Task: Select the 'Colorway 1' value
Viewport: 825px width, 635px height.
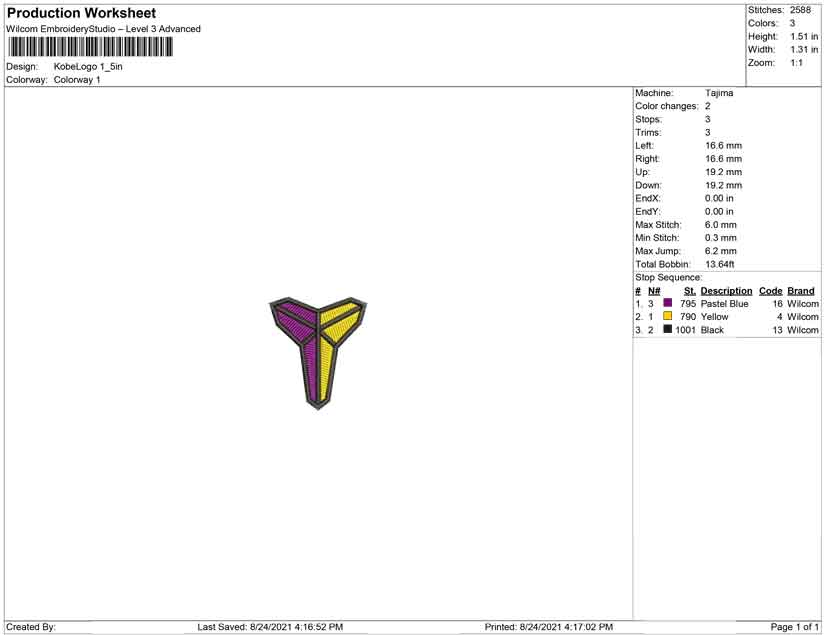Action: tap(77, 80)
